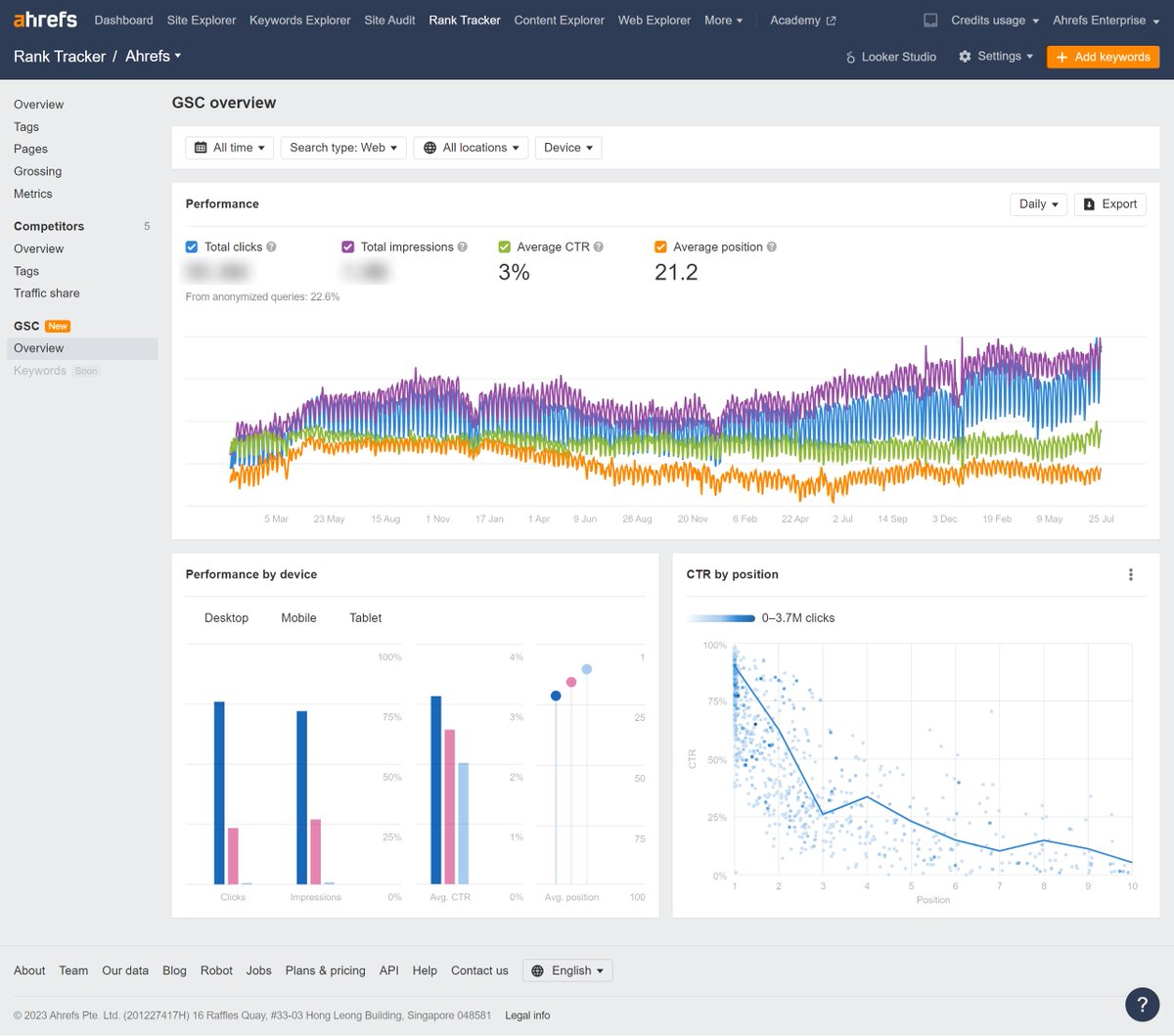Open Keywords Explorer
1174x1036 pixels.
coord(299,20)
